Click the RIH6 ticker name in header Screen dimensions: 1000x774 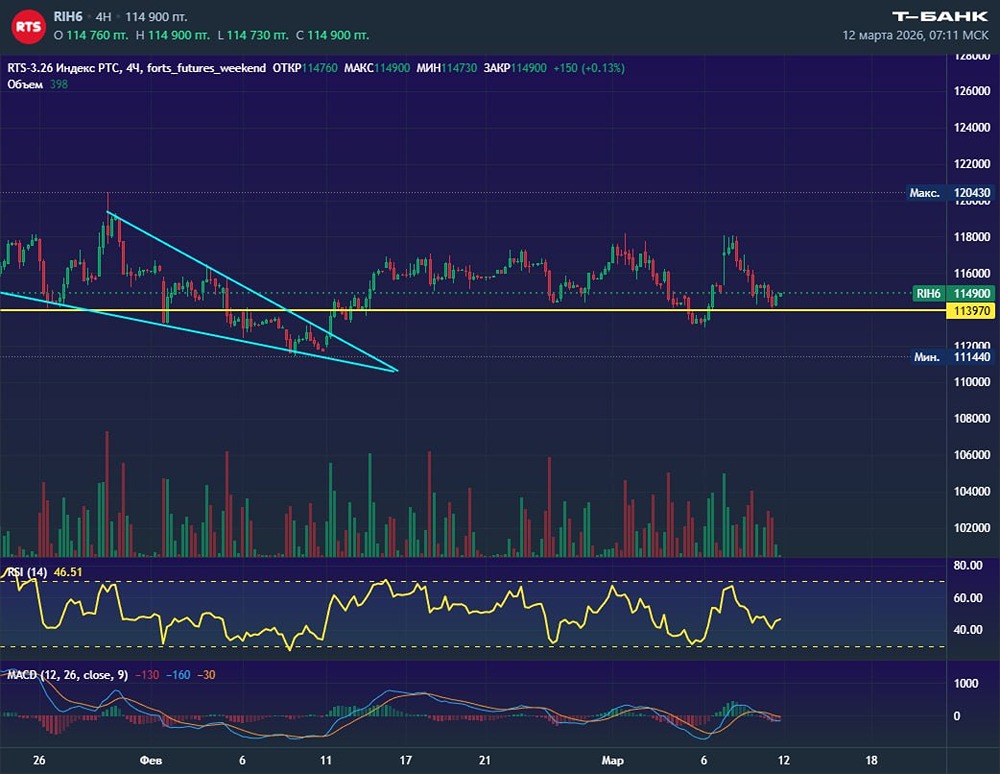[68, 17]
